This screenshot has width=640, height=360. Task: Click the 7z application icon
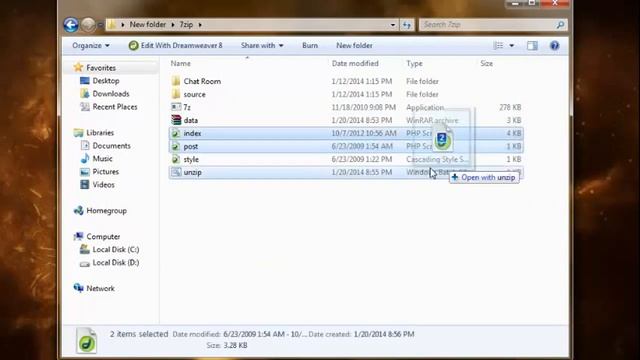(x=176, y=107)
